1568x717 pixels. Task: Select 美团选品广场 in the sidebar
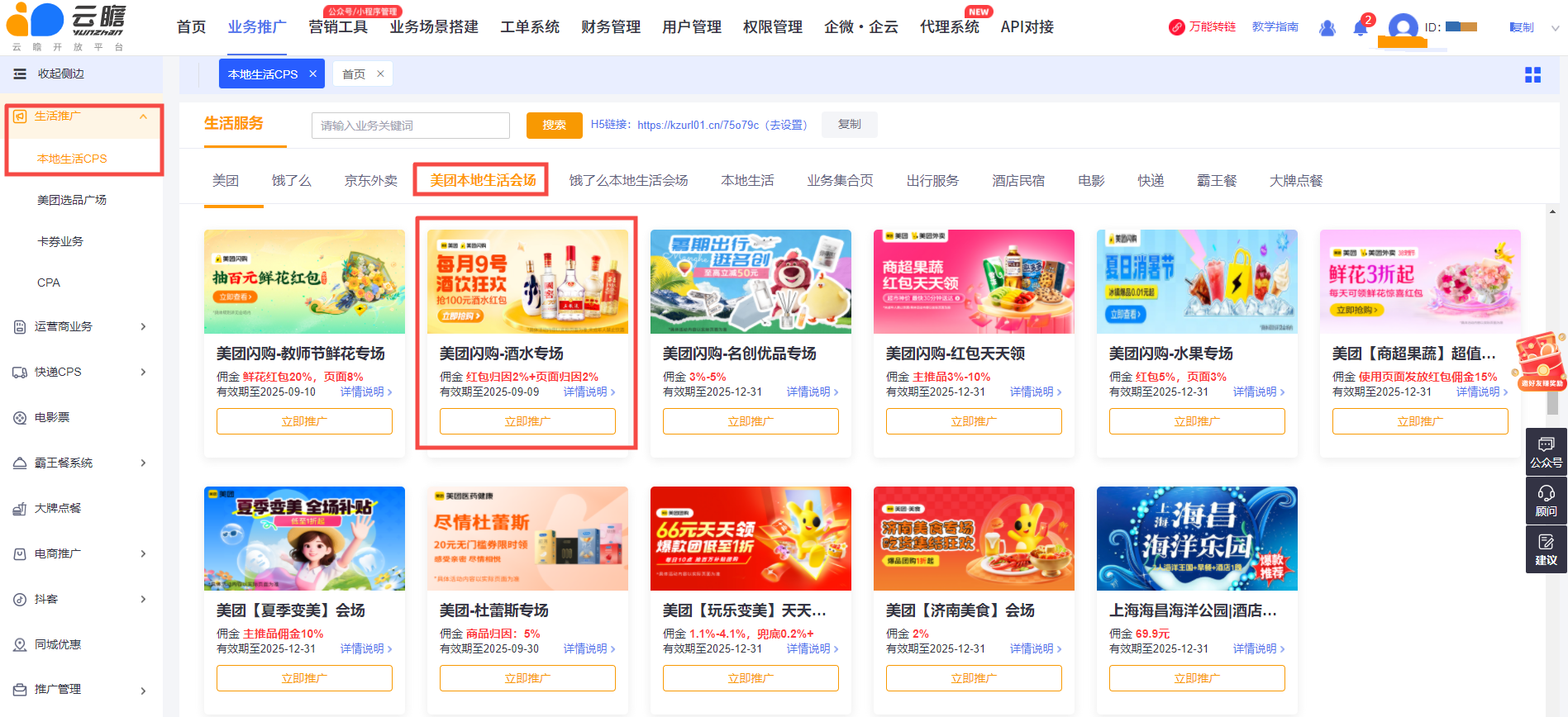(x=72, y=200)
